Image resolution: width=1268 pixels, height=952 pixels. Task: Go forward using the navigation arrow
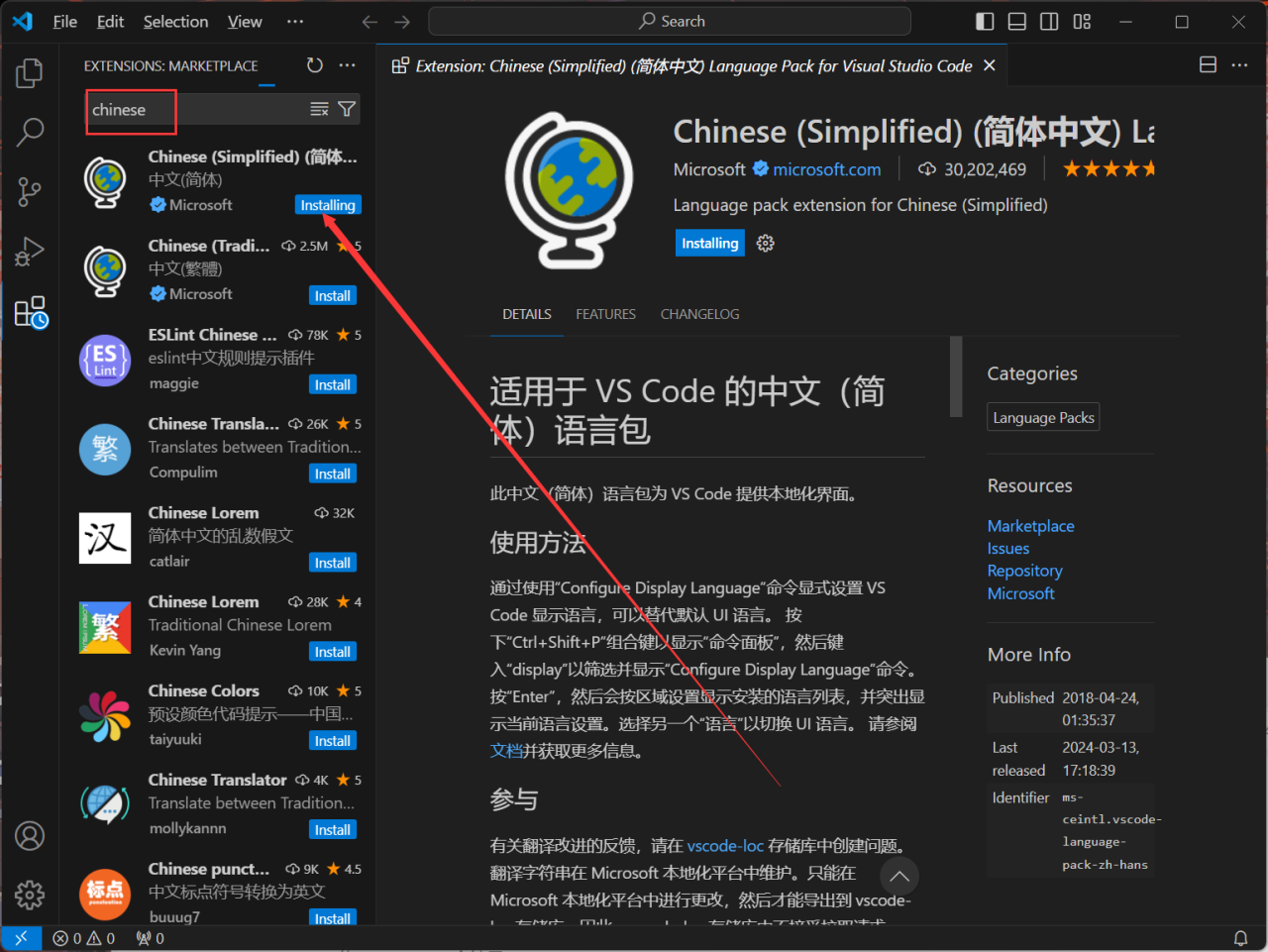click(x=402, y=22)
